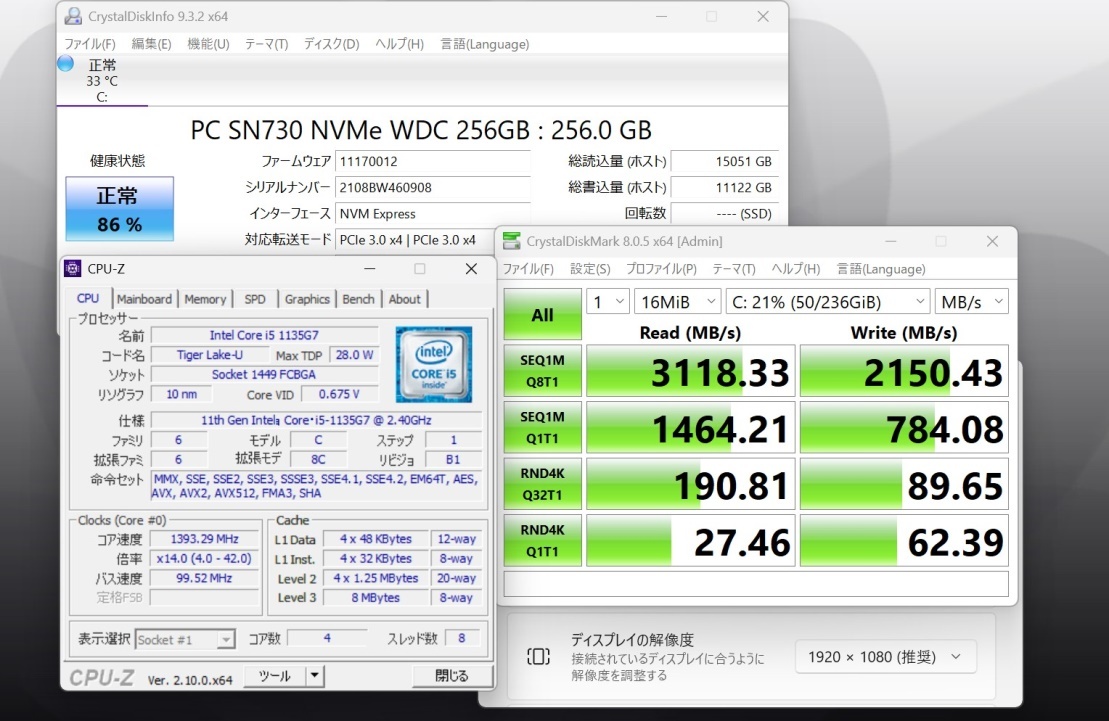Open 編集(E) menu in CrystalDiskInfo
Image resolution: width=1109 pixels, height=721 pixels.
[x=151, y=44]
